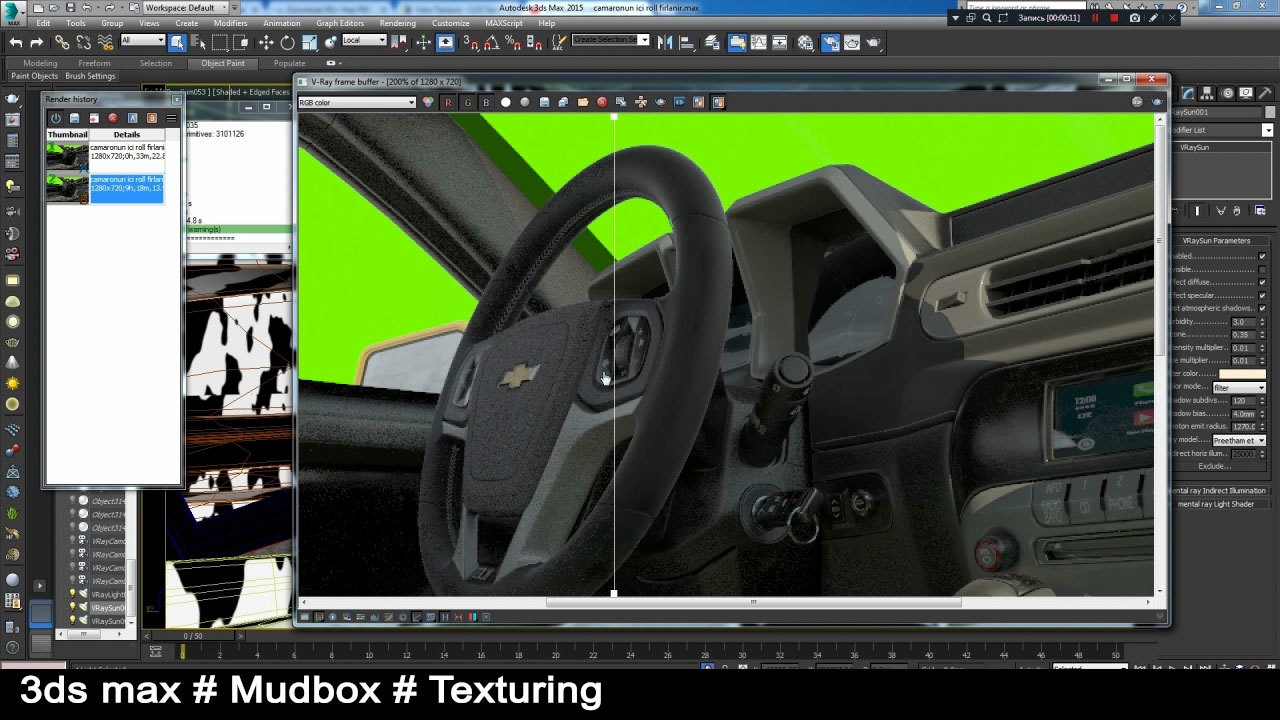Select the Unlink Selection tool
1280x720 pixels.
coord(84,42)
